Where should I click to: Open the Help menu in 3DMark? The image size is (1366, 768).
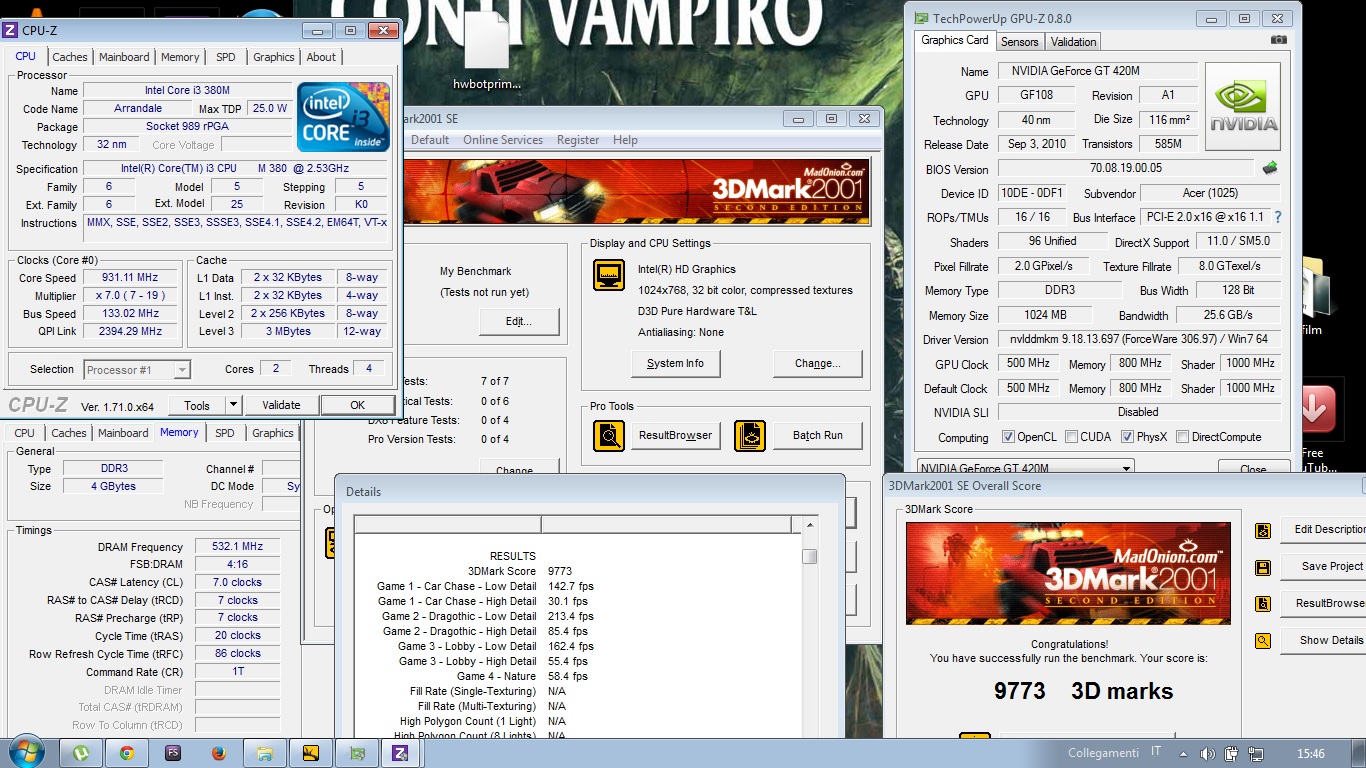625,140
